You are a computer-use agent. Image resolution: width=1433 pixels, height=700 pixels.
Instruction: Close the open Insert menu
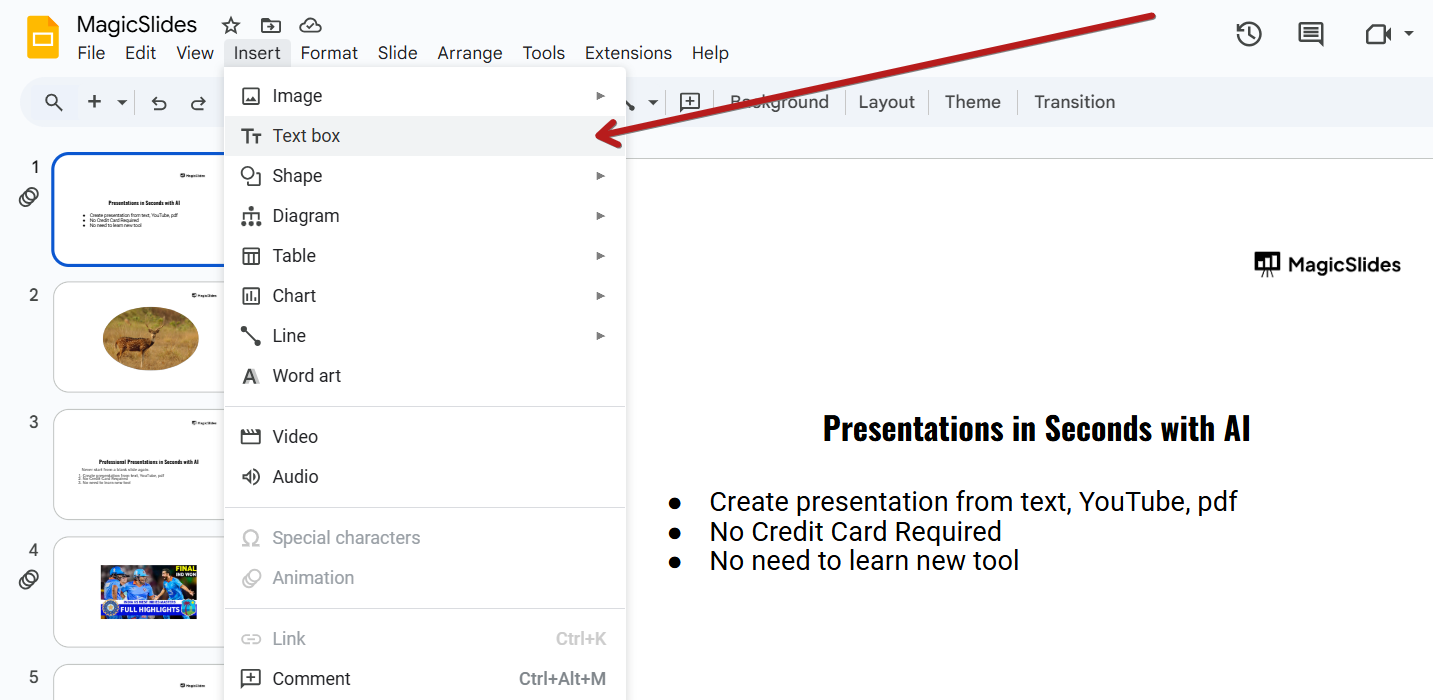click(x=258, y=53)
